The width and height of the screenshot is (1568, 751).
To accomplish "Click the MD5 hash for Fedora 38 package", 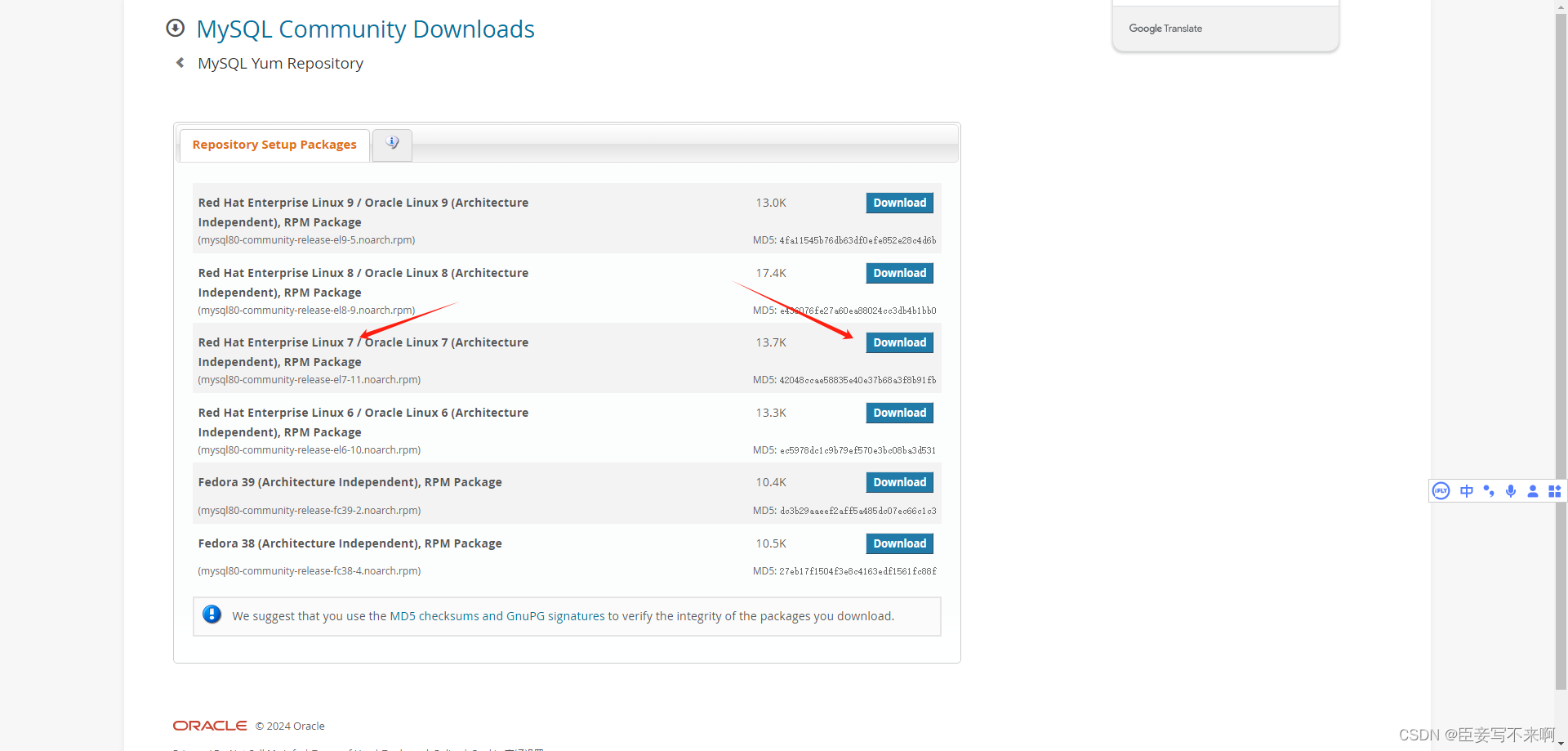I will [x=857, y=571].
